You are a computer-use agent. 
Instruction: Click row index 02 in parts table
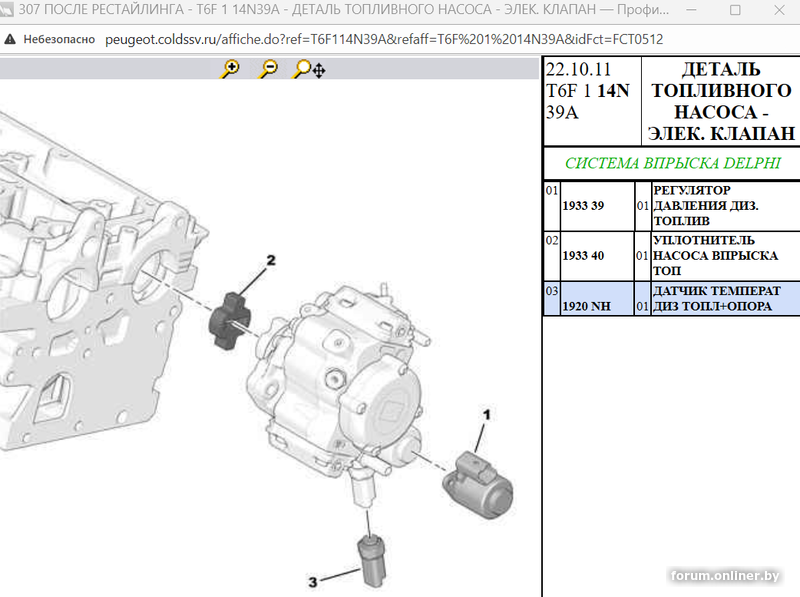point(552,241)
